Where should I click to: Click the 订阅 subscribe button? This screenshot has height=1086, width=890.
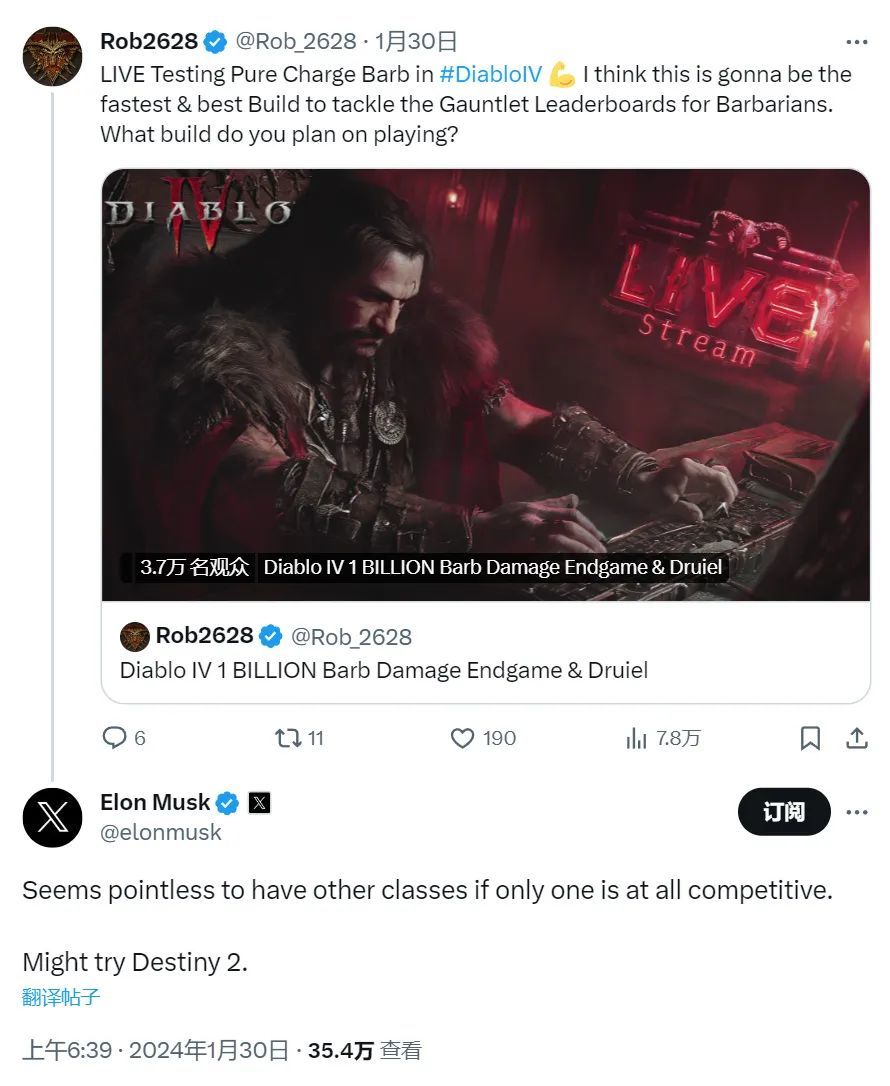(784, 811)
